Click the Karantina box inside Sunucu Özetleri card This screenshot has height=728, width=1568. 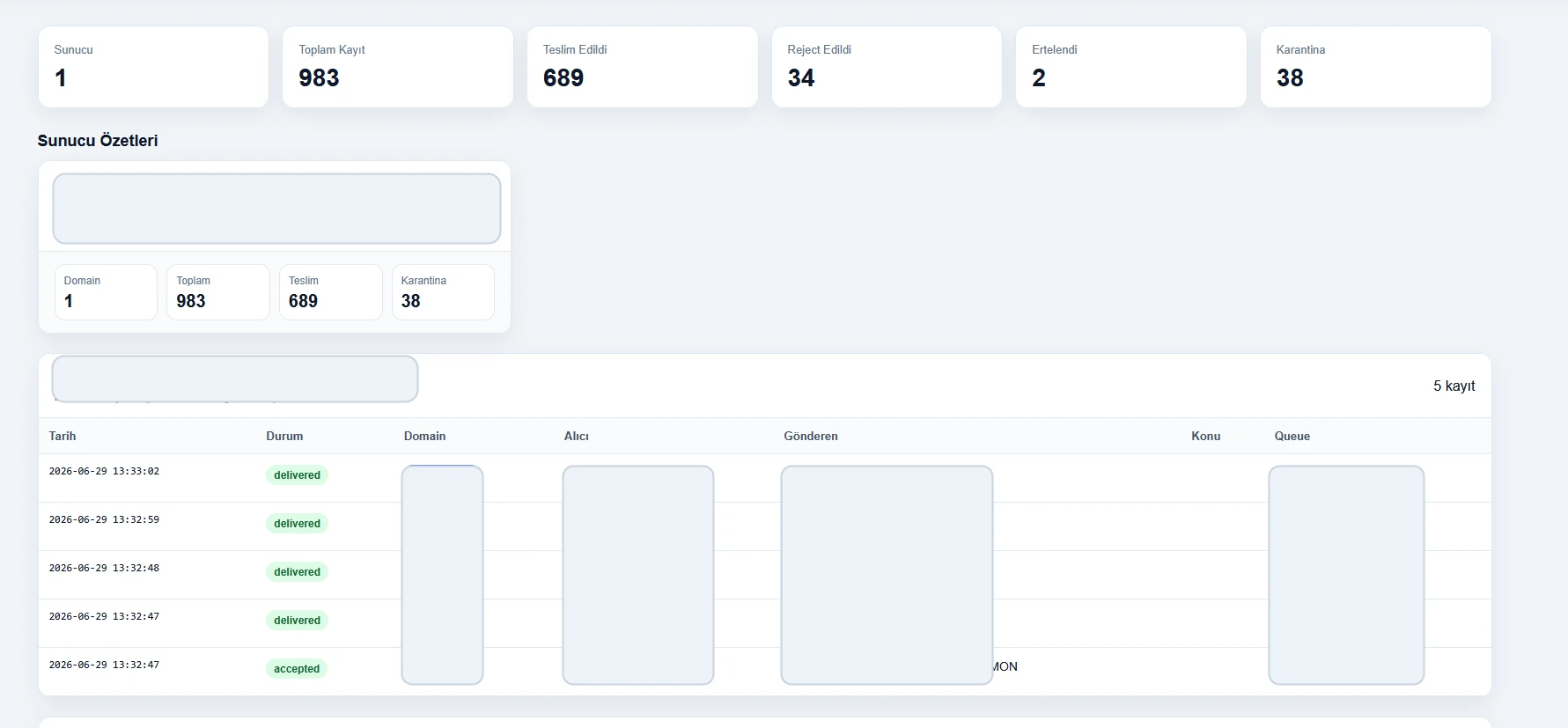coord(443,292)
